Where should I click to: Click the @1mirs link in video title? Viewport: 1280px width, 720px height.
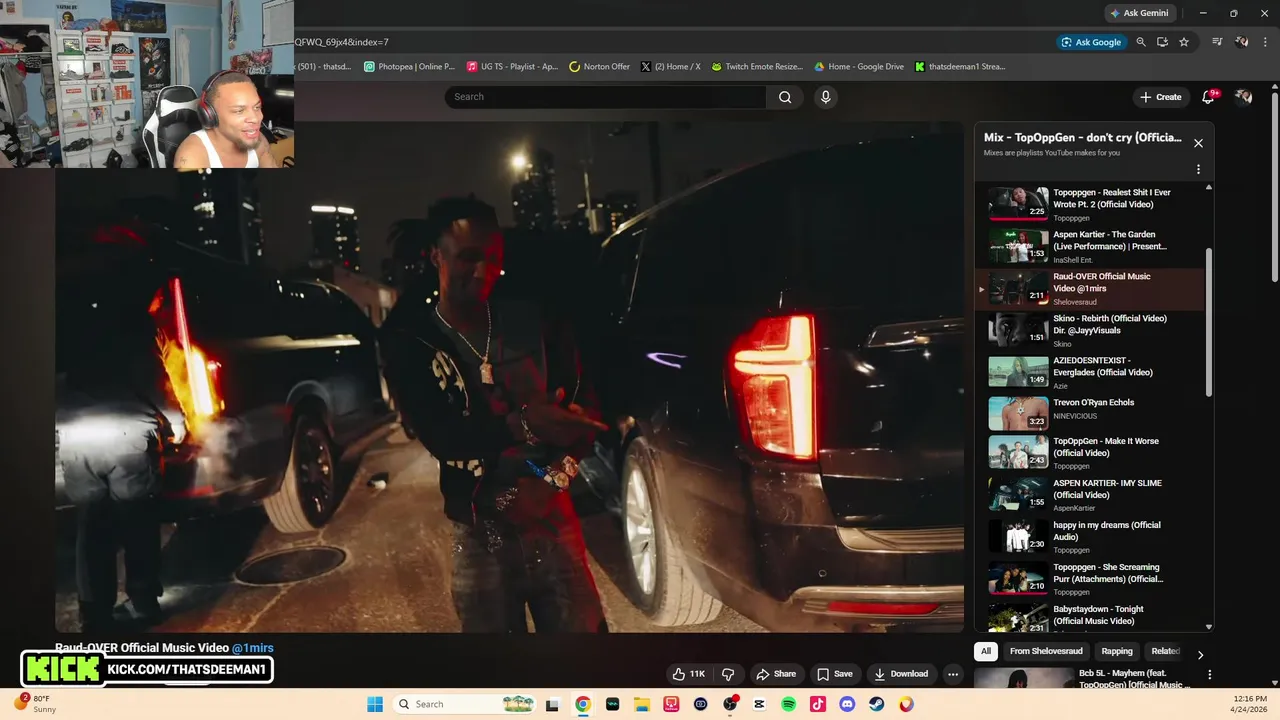coord(253,648)
